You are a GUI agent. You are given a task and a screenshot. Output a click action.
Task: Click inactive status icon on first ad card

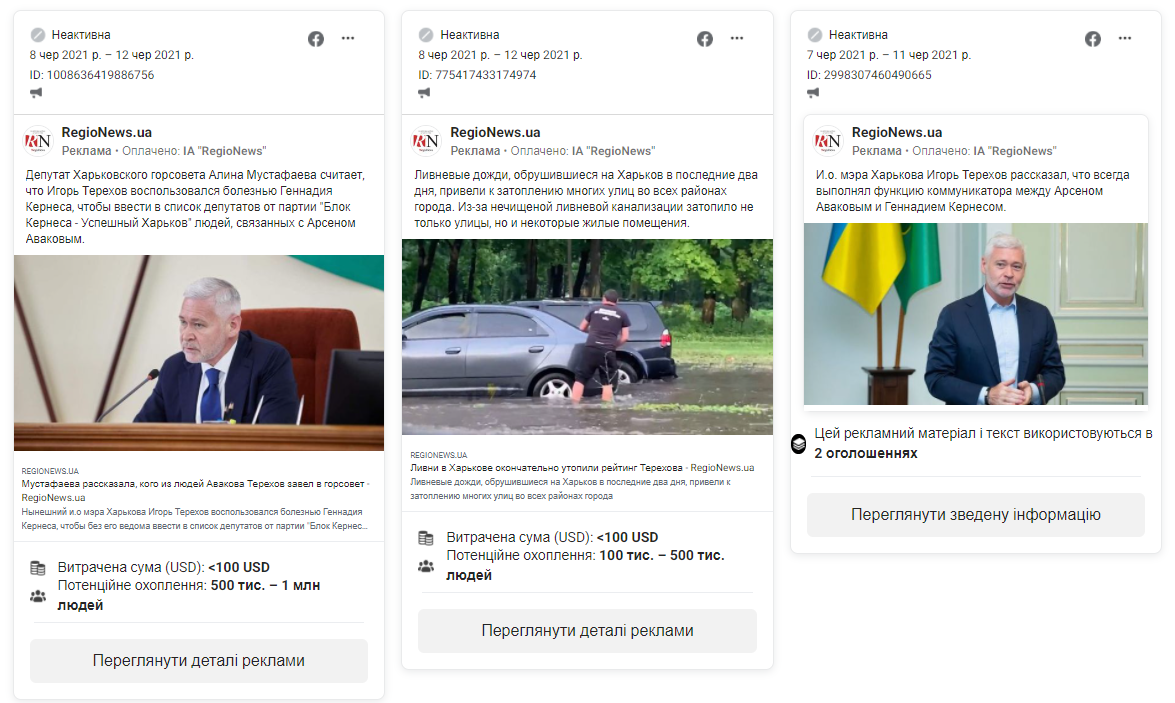click(37, 34)
